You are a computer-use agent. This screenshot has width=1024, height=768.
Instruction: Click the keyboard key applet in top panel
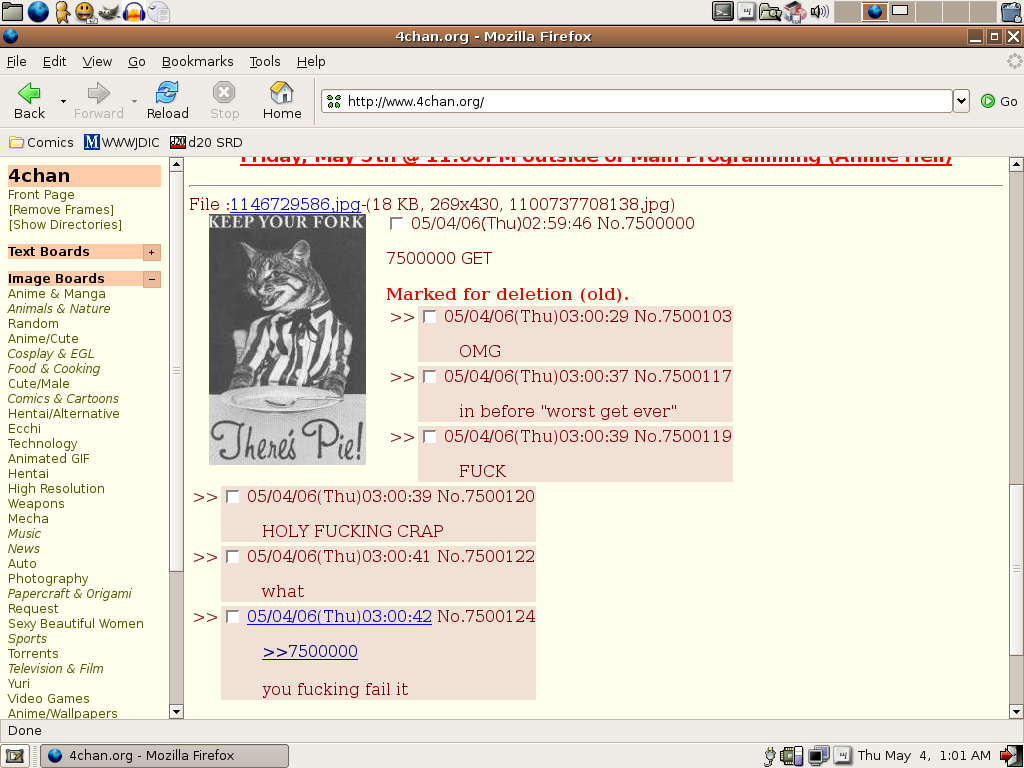(x=746, y=11)
